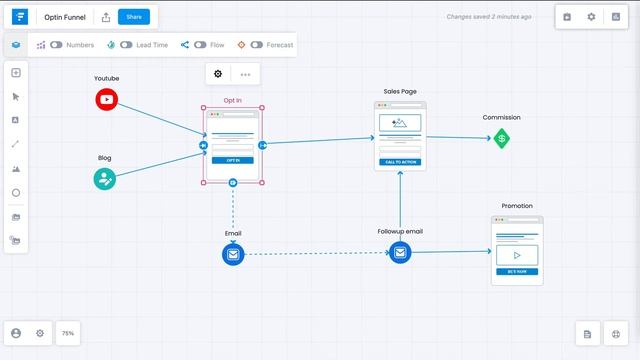Click the Sales Page label
Viewport: 640px width, 360px height.
(400, 91)
